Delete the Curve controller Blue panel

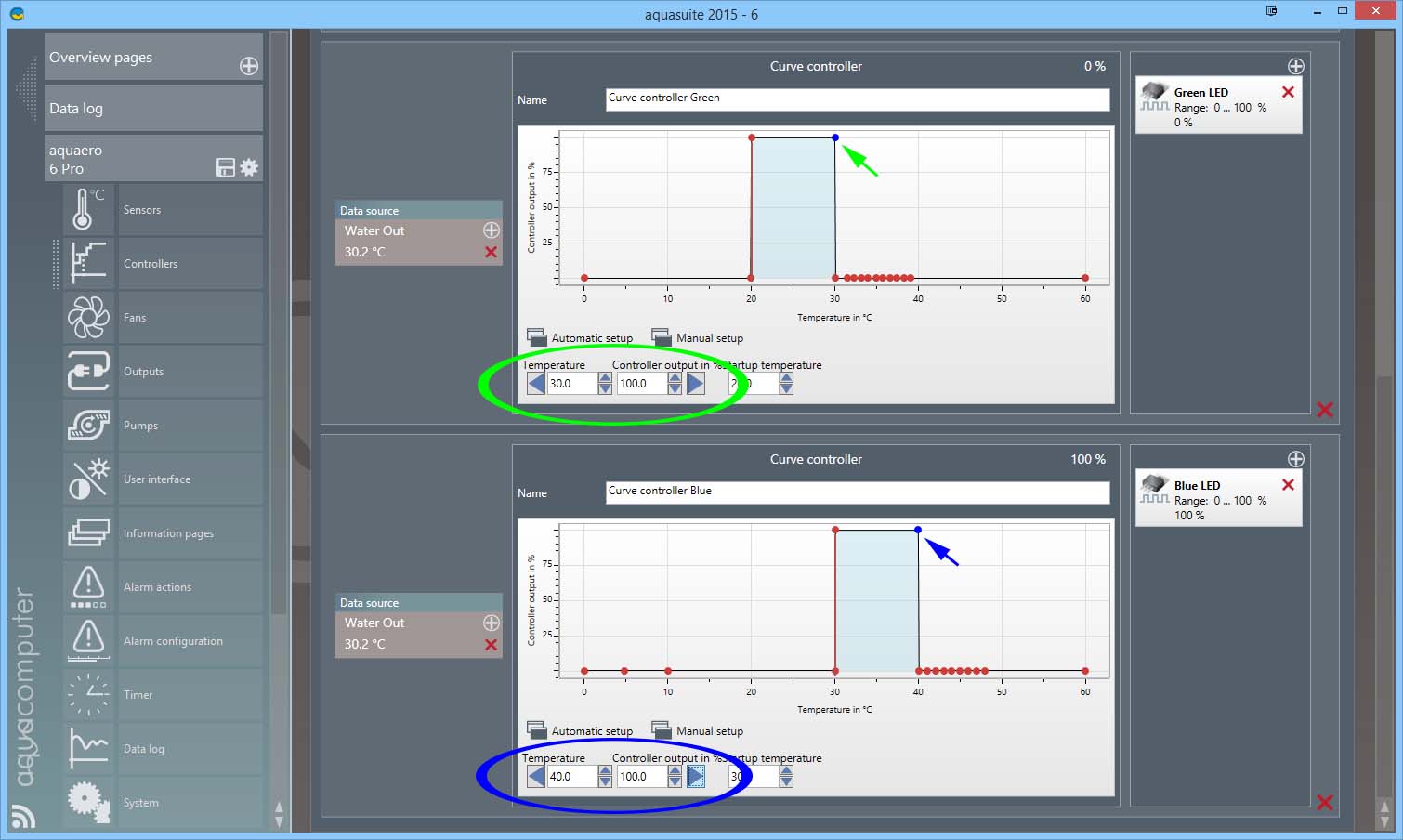click(x=1325, y=803)
